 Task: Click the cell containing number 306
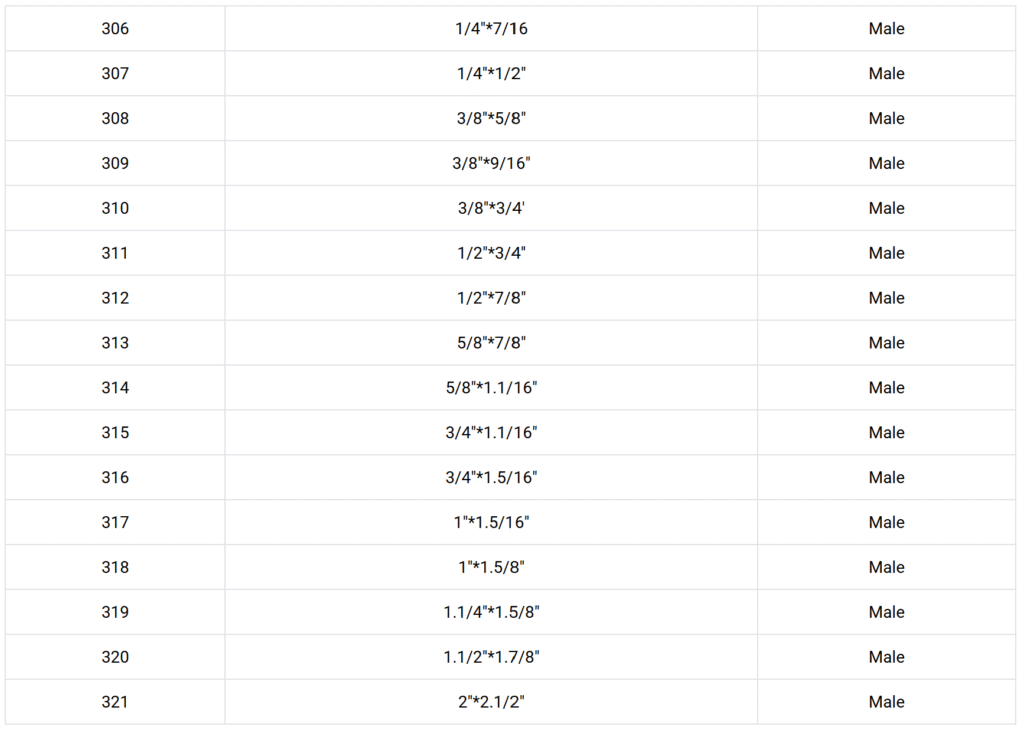(115, 29)
